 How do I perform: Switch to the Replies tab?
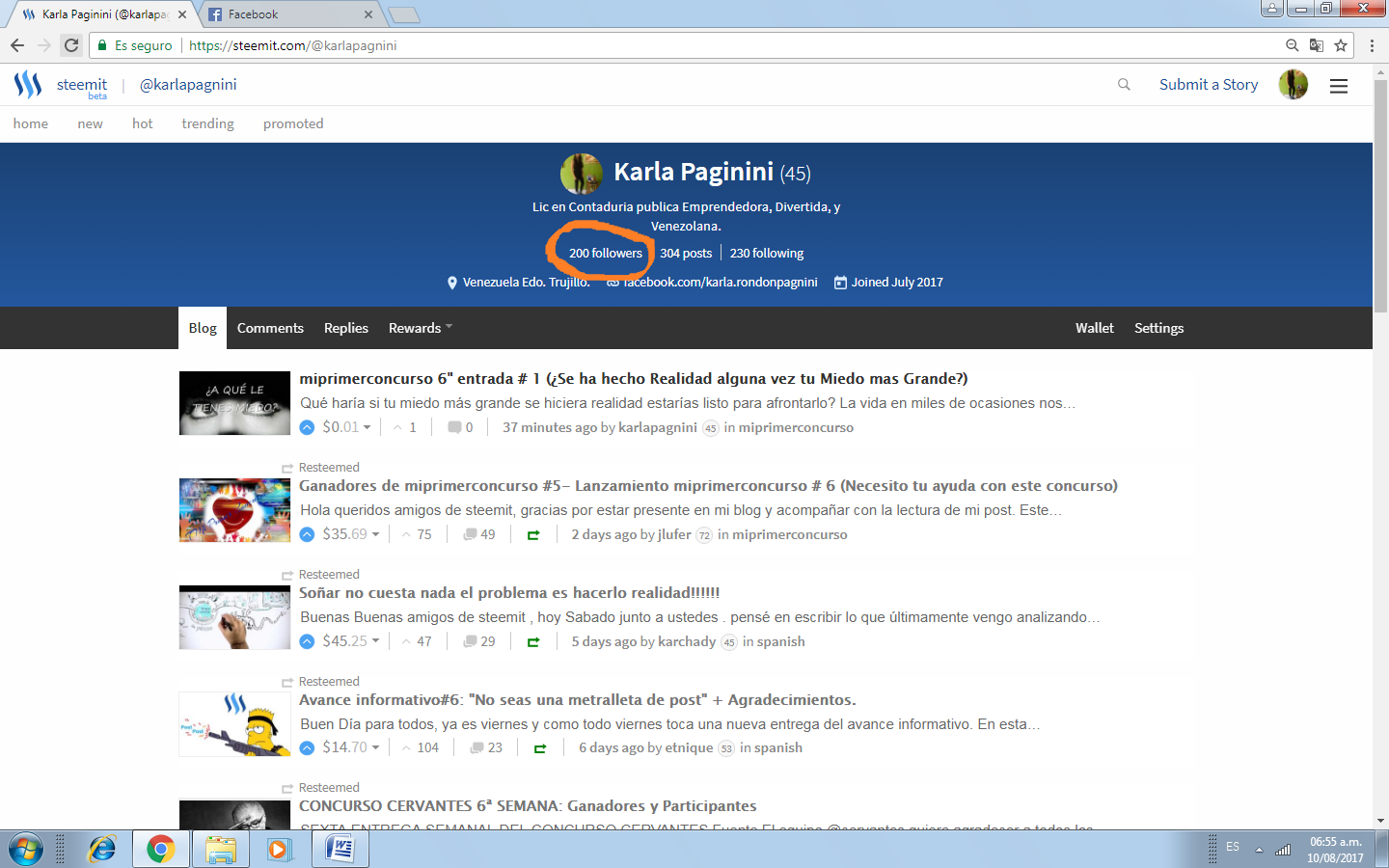tap(346, 328)
